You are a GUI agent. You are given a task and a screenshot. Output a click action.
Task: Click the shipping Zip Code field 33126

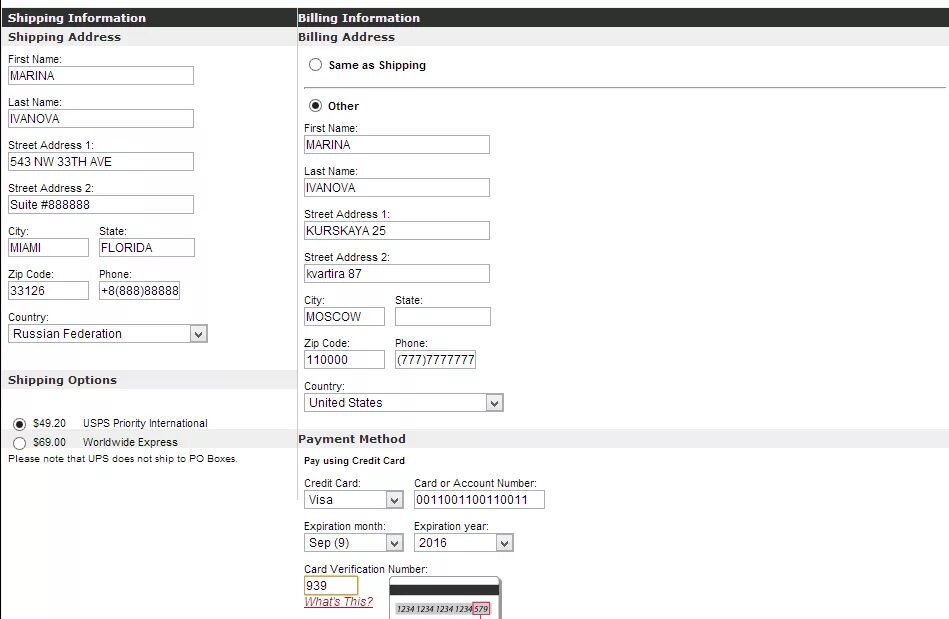48,290
